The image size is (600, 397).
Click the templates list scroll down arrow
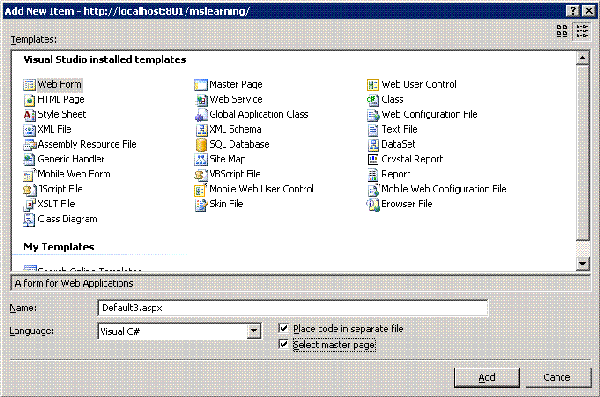582,263
